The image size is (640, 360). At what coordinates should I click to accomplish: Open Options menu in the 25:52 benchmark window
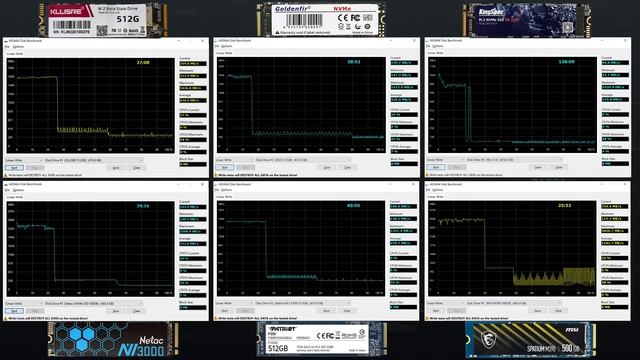coord(438,190)
